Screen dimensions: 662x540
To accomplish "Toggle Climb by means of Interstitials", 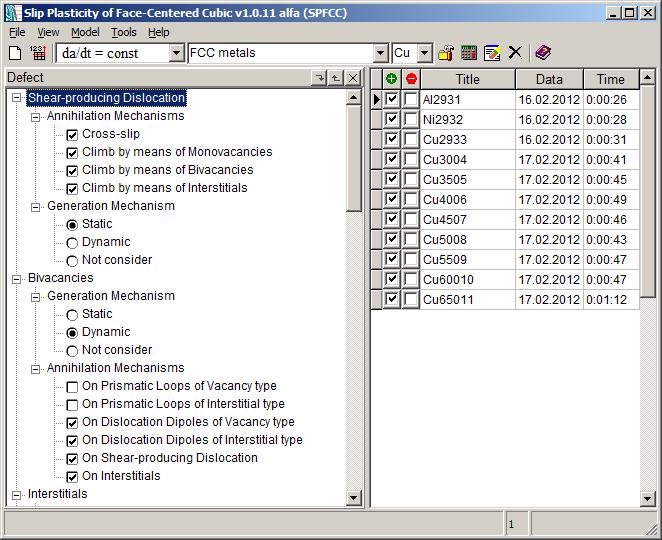I will (x=72, y=189).
